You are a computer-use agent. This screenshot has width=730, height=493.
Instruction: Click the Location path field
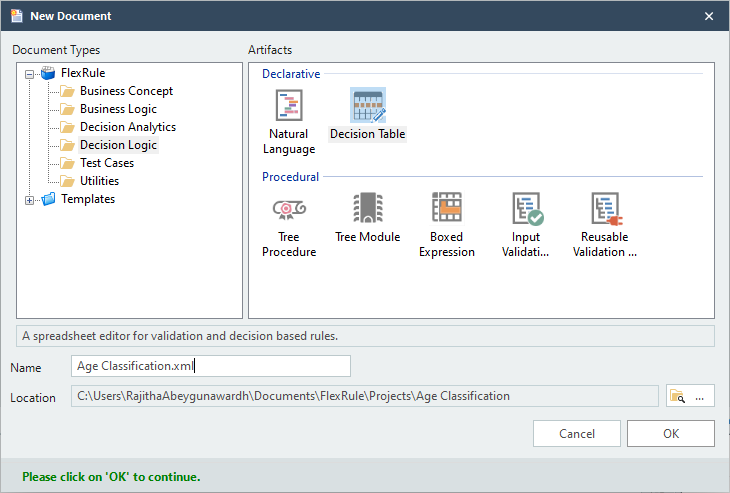365,396
